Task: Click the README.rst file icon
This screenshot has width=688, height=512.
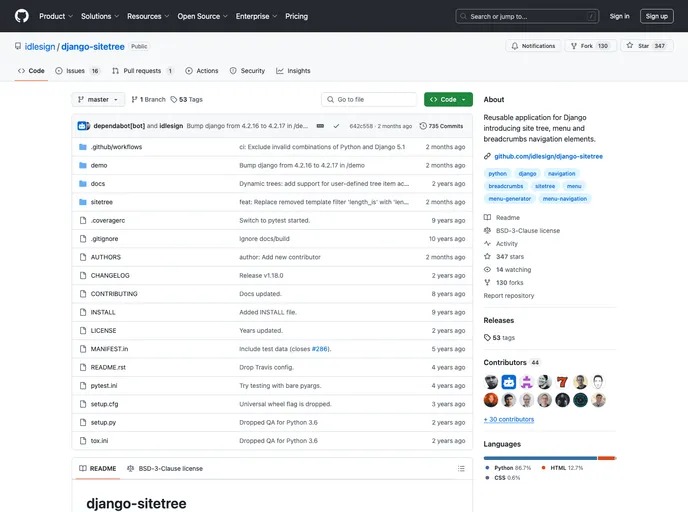Action: [82, 368]
